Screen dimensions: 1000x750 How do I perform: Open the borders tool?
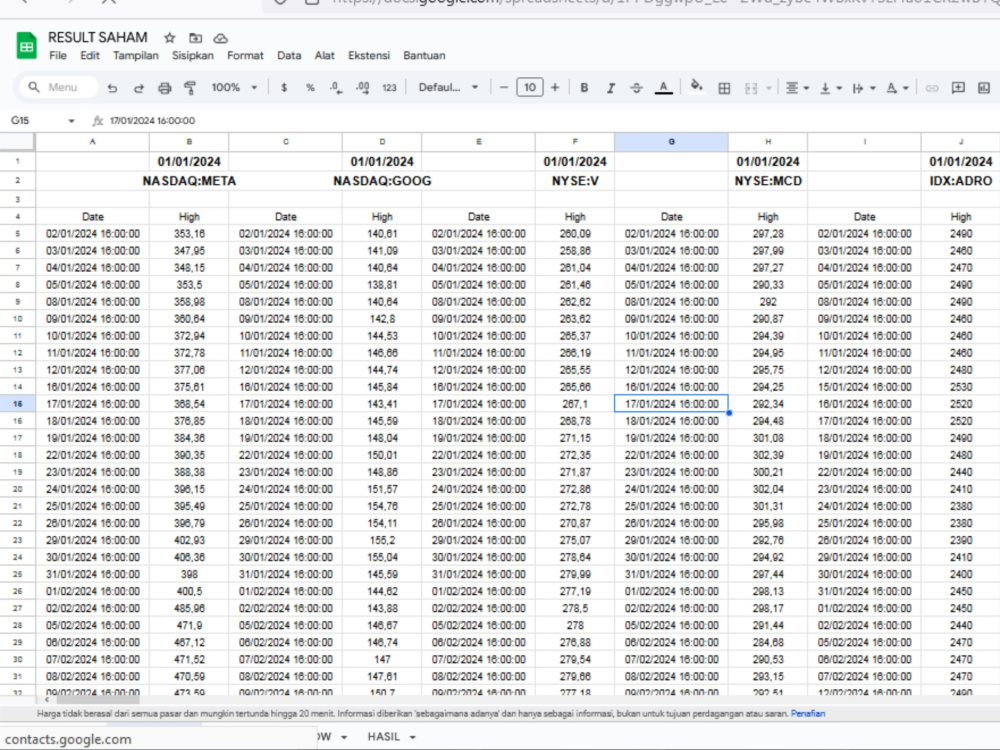click(724, 88)
